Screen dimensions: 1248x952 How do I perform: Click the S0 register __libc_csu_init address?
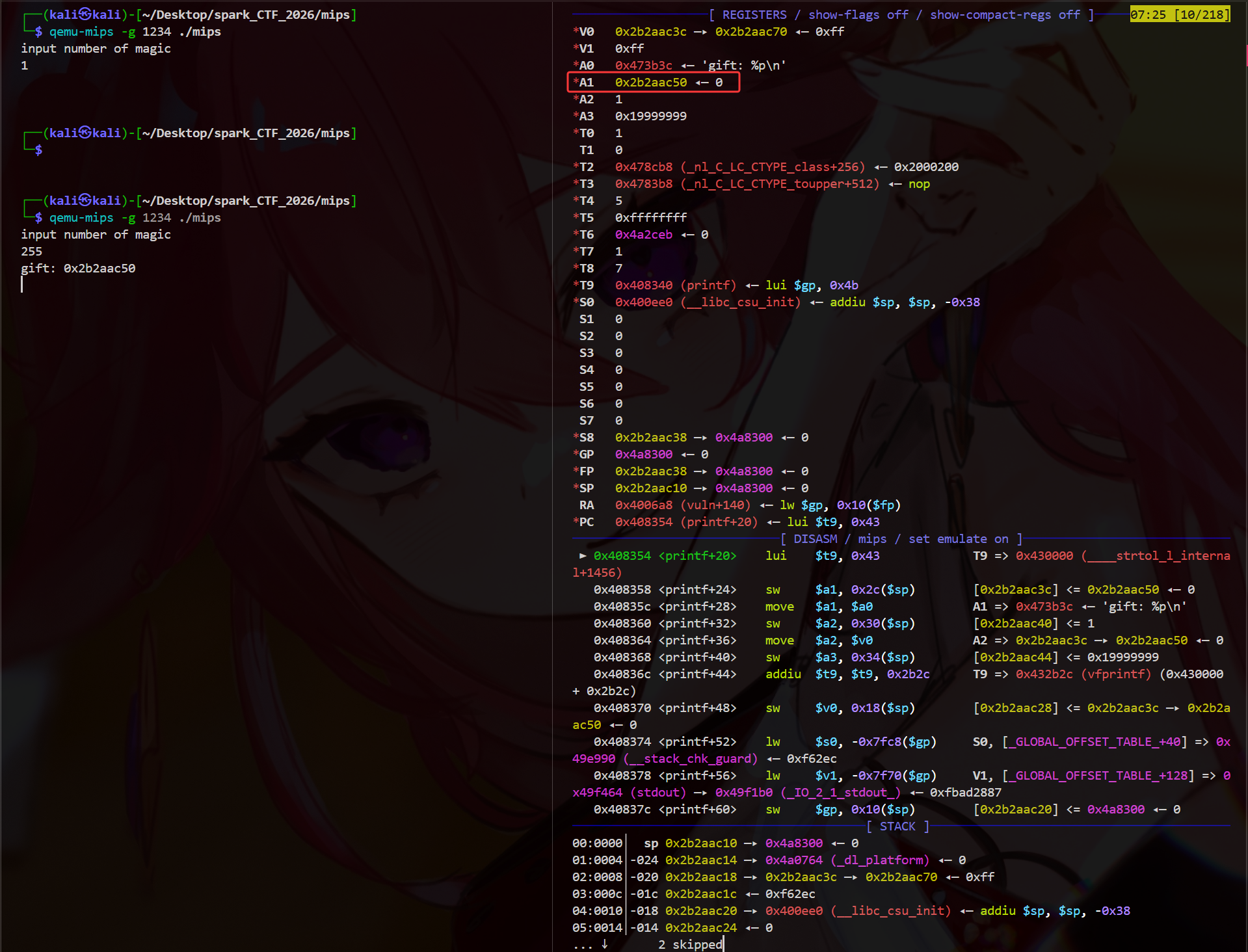point(708,302)
